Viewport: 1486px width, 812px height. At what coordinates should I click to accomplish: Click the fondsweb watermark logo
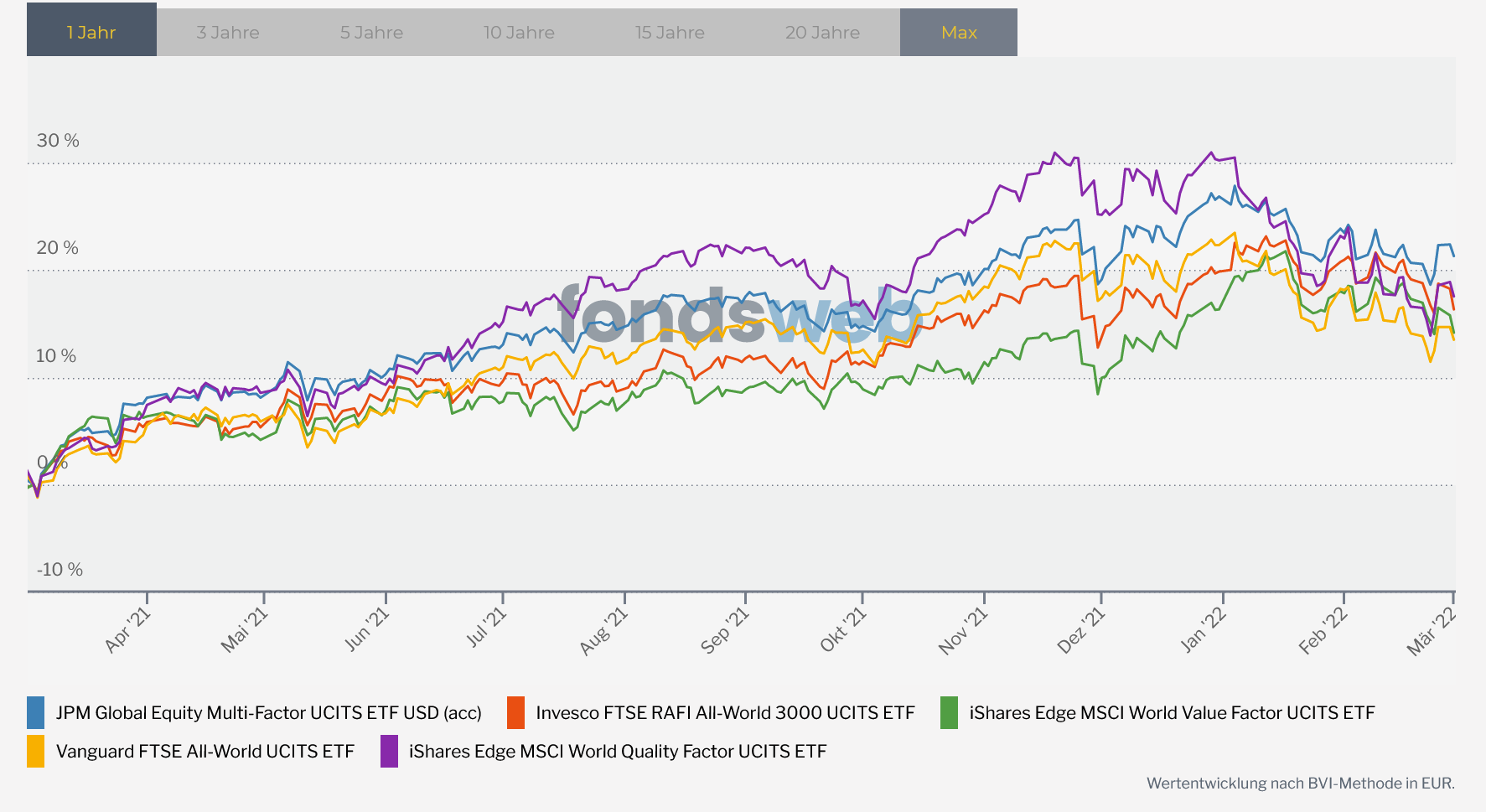click(740, 318)
